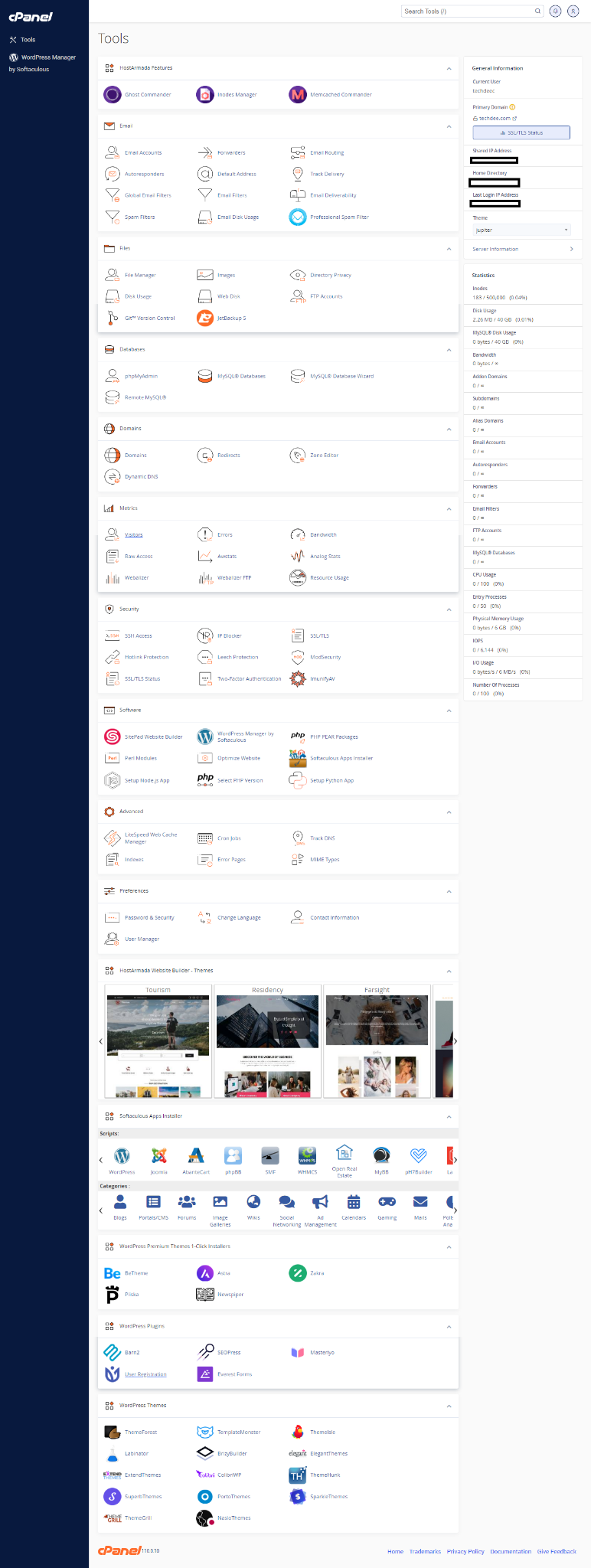Click the phpMyAdmin icon

coord(113,376)
